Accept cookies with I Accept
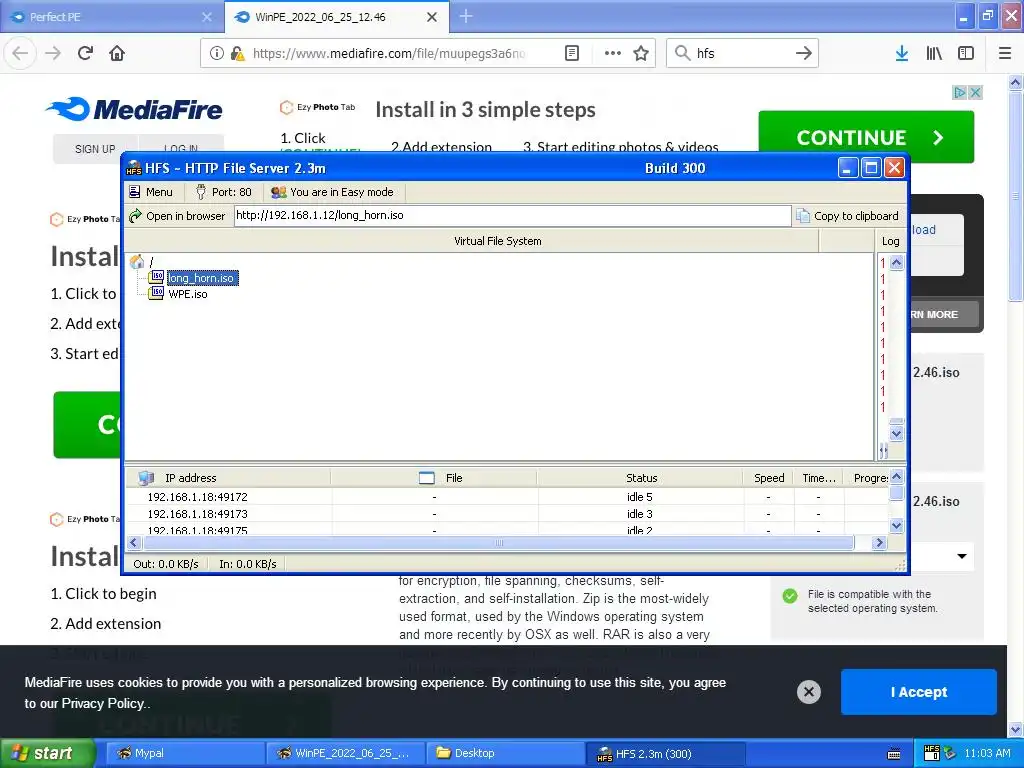The image size is (1024, 768). 918,692
